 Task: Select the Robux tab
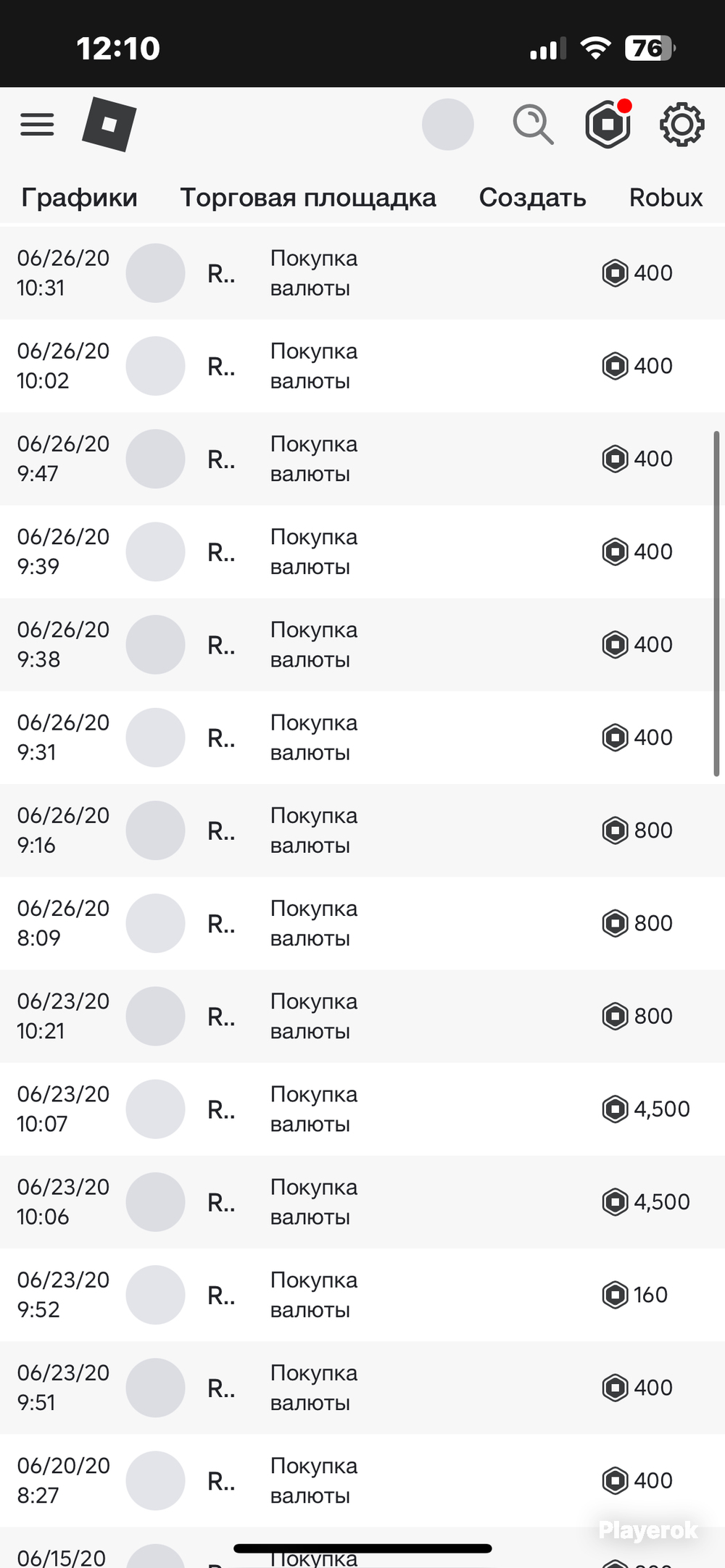click(666, 198)
